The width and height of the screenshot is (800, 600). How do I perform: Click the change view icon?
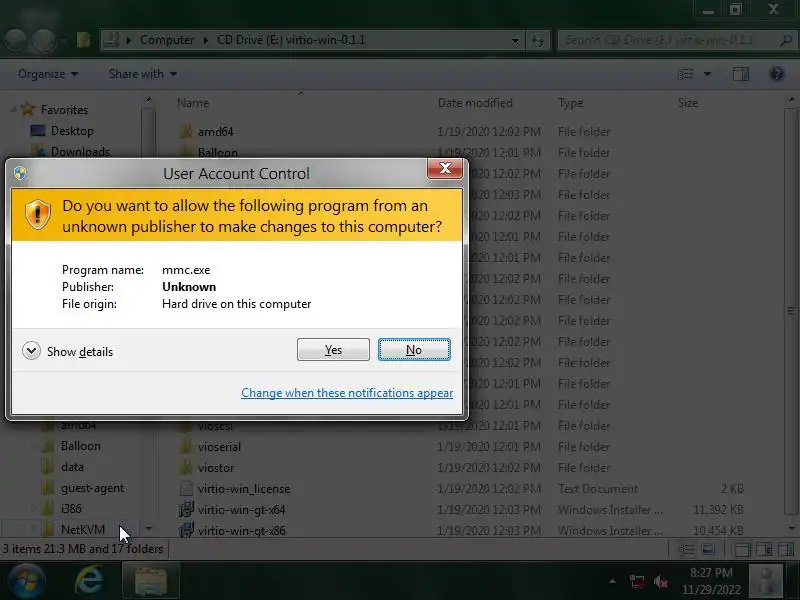tap(686, 74)
